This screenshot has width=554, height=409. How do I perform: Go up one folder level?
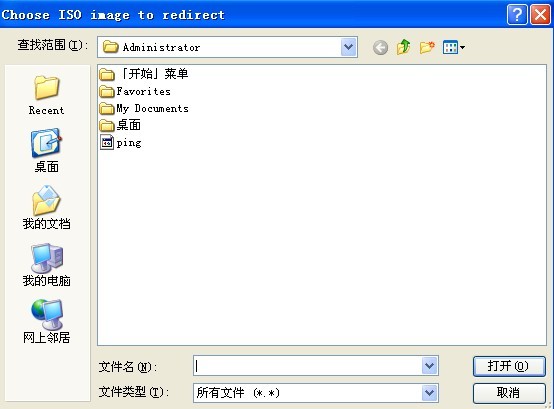403,47
